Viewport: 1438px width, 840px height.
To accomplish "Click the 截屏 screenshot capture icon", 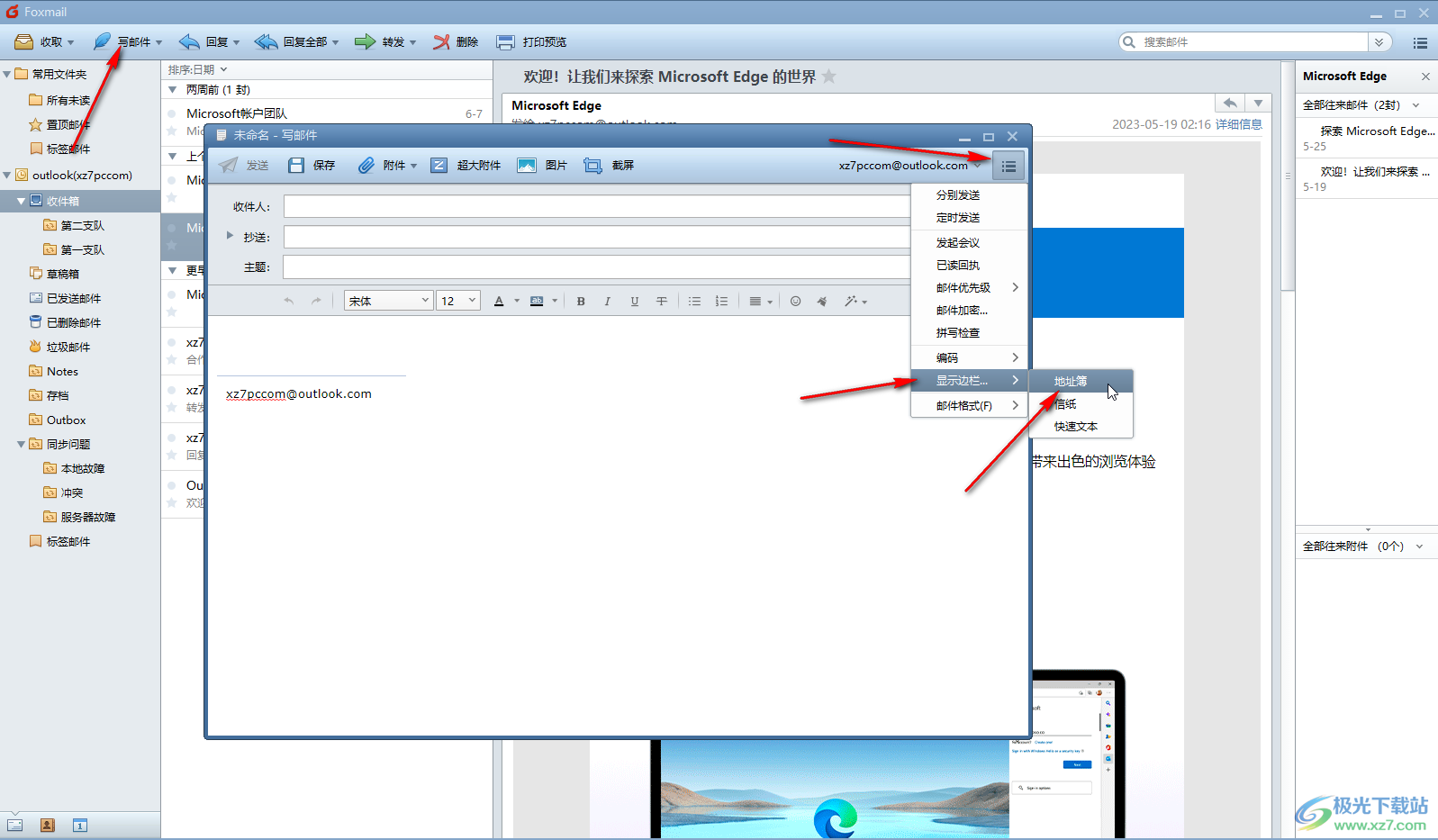I will point(592,166).
